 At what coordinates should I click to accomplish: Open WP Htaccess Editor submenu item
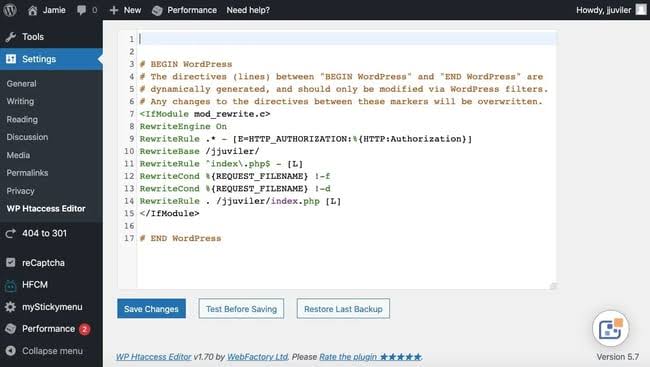(46, 209)
